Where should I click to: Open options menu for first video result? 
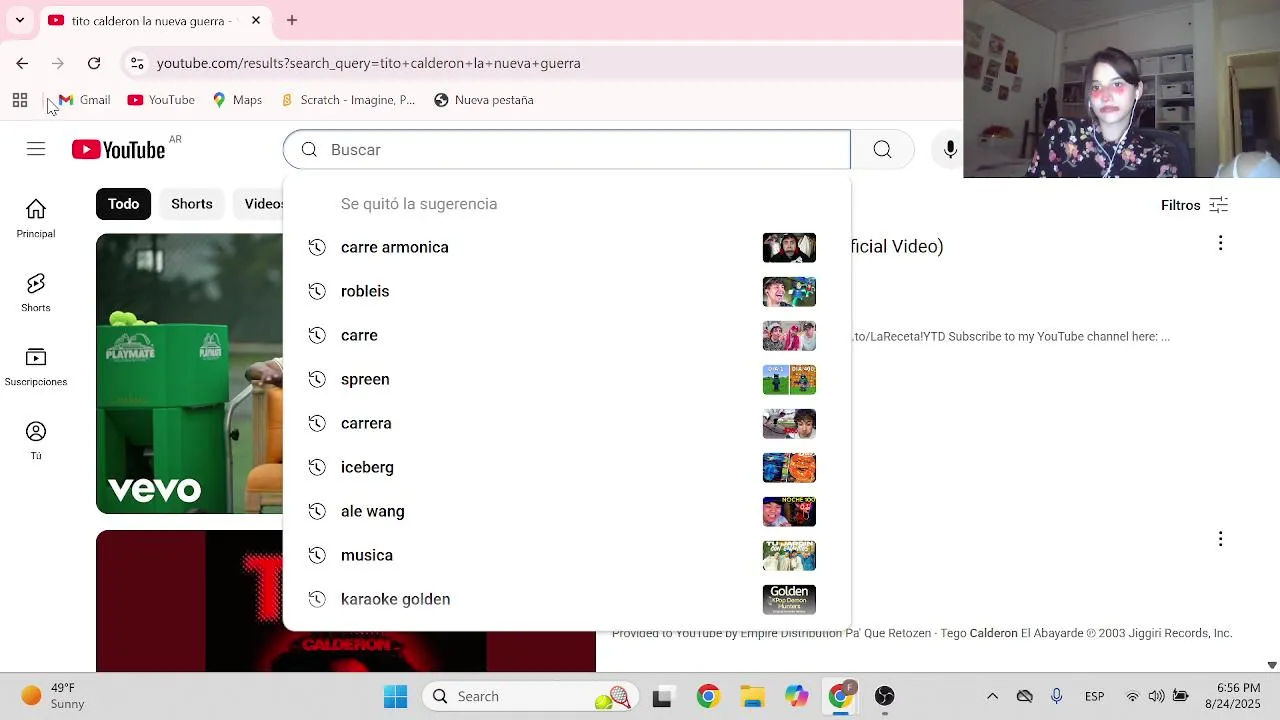pyautogui.click(x=1220, y=243)
